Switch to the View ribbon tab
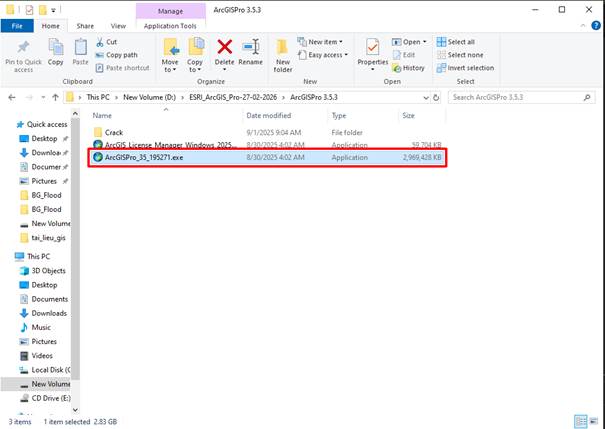605x429 pixels. pyautogui.click(x=118, y=25)
